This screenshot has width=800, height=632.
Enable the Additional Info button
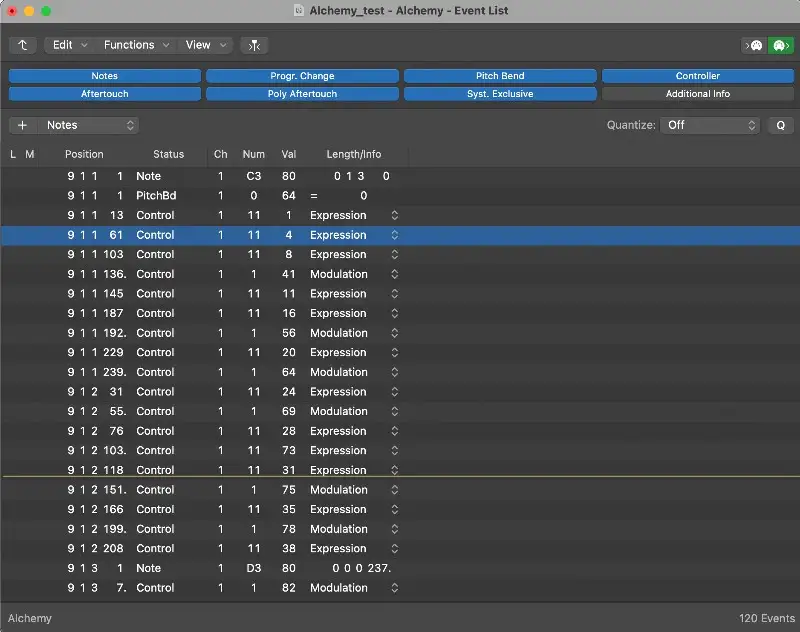[x=697, y=94]
